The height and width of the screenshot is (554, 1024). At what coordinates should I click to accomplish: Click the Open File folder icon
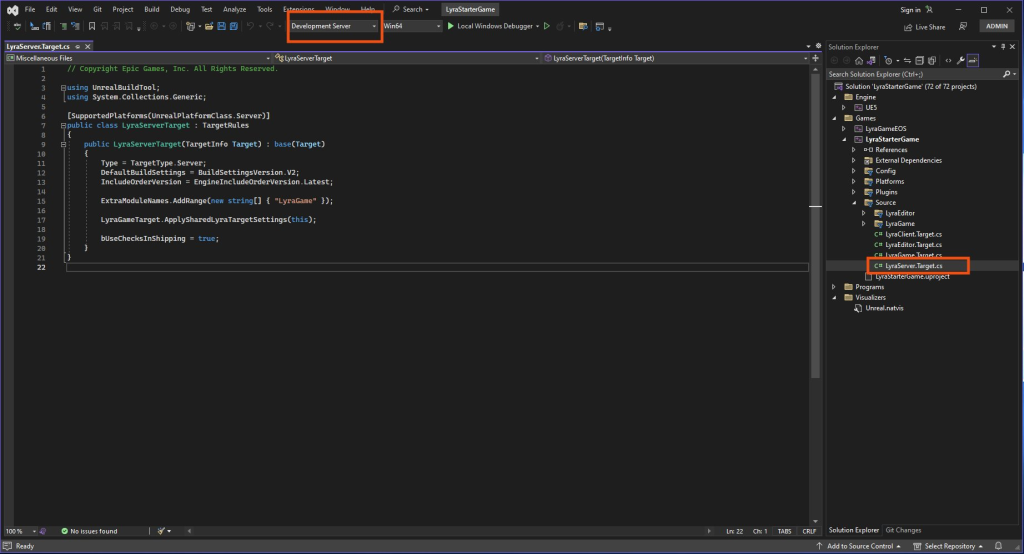[x=207, y=26]
